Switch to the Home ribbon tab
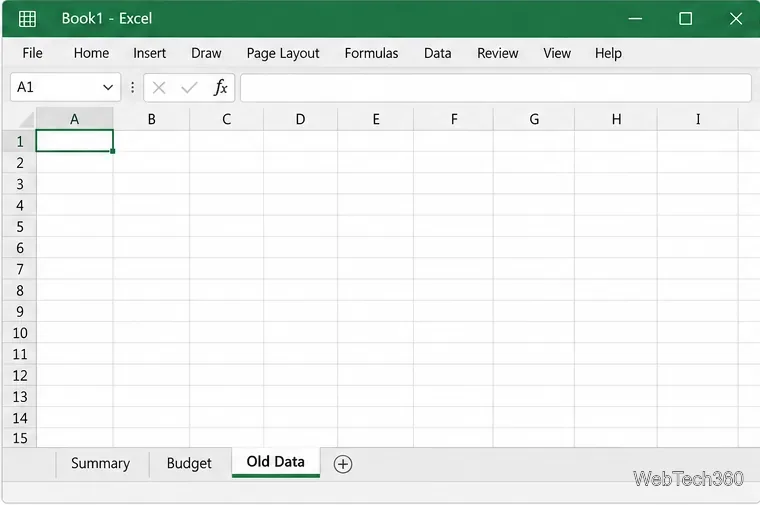This screenshot has width=760, height=505. [x=91, y=53]
